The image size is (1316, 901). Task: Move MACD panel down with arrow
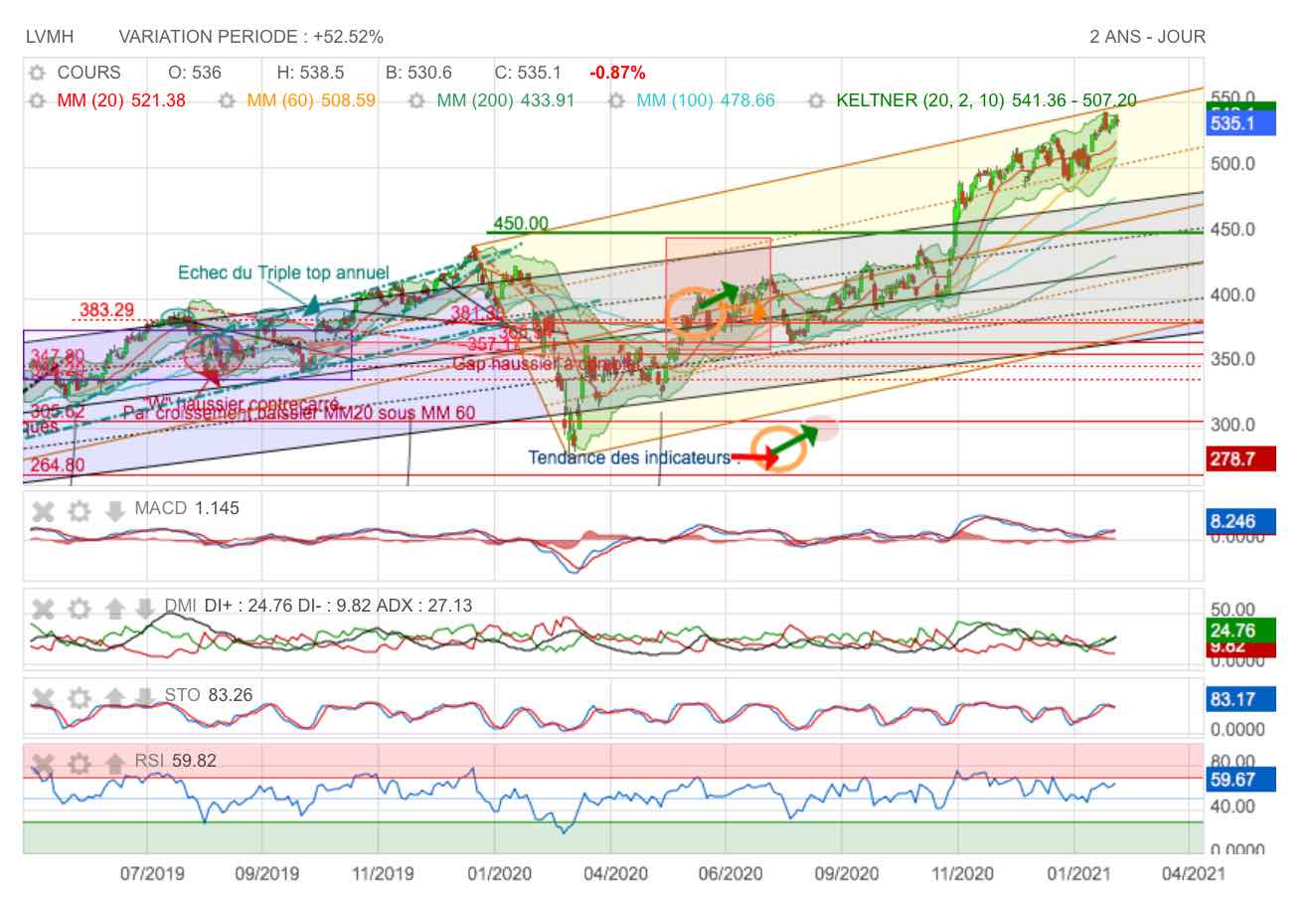click(x=115, y=511)
